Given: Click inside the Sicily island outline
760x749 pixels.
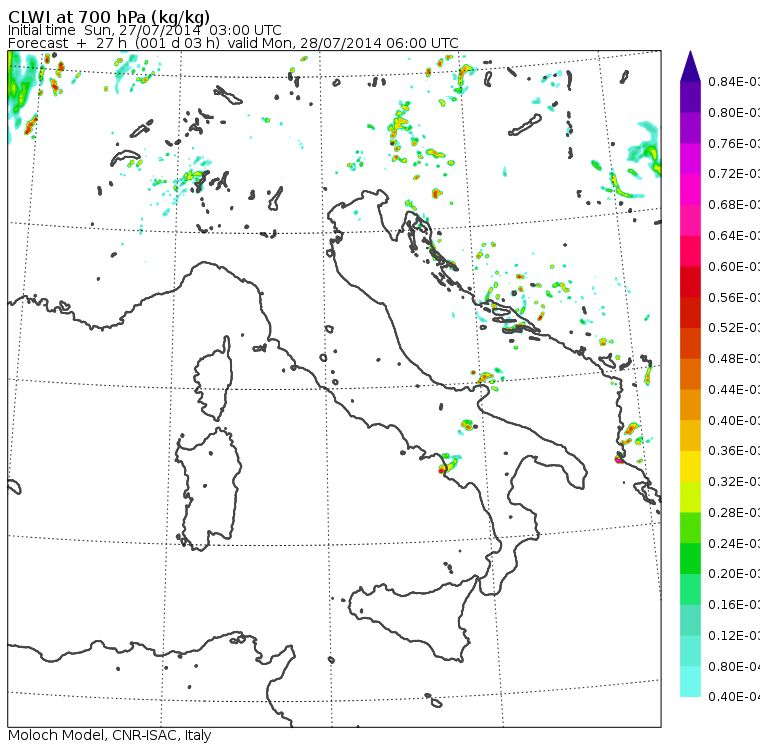Looking at the screenshot, I should [x=412, y=616].
